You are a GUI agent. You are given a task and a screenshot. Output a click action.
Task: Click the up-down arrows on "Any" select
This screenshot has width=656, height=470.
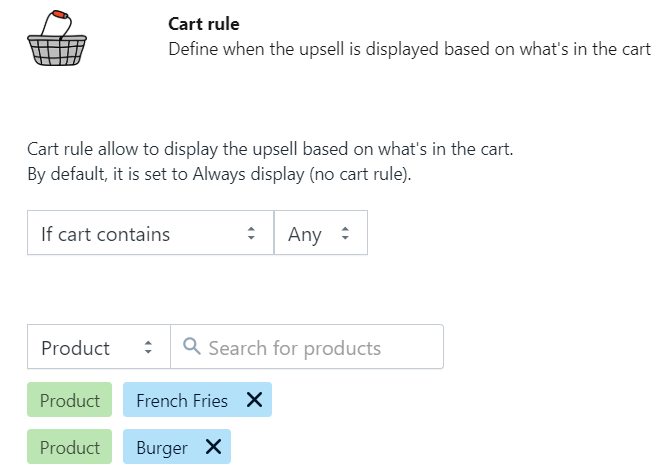(x=346, y=234)
